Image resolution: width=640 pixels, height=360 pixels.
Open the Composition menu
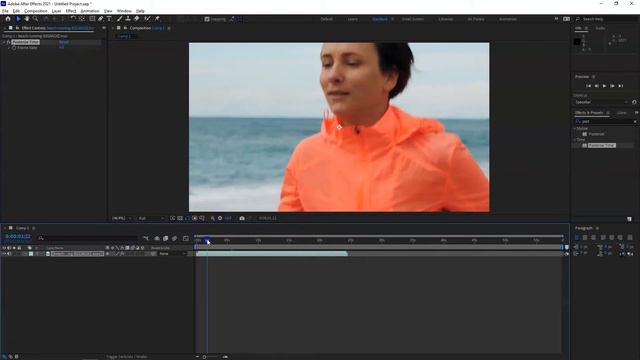pos(36,11)
